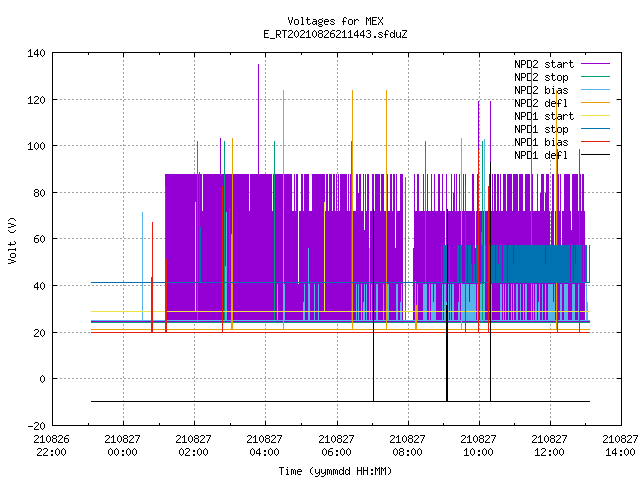640x480 pixels.
Task: Click the y-axis tick value 100
Action: click(x=36, y=146)
